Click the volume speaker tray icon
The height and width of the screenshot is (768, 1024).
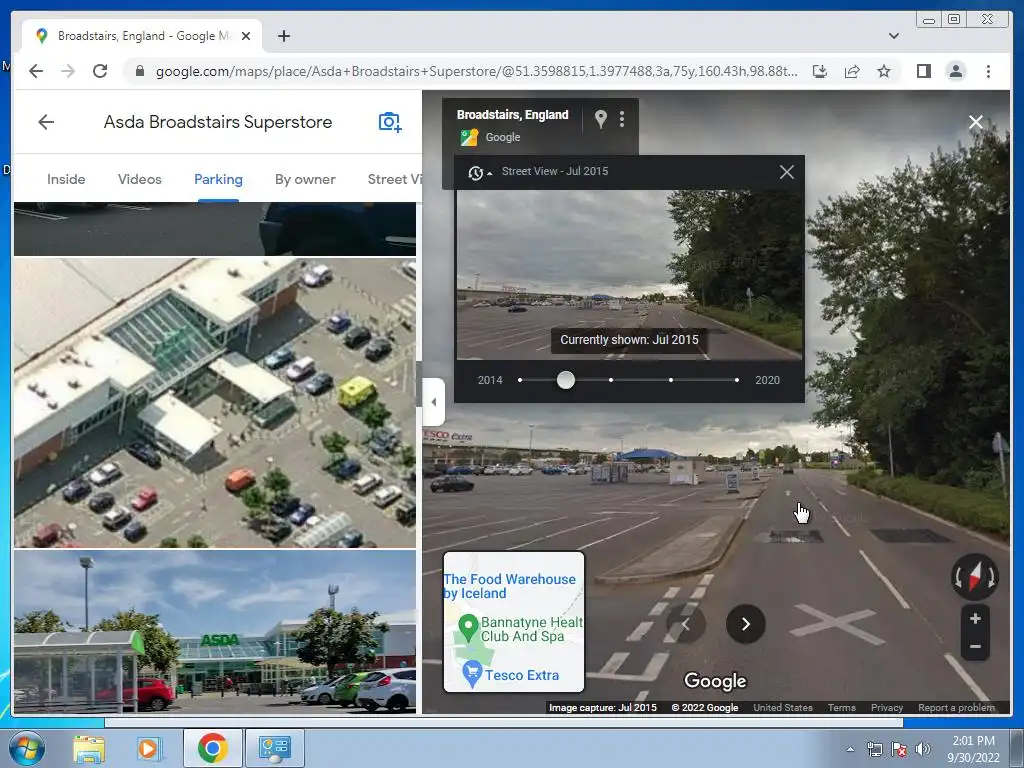click(922, 749)
